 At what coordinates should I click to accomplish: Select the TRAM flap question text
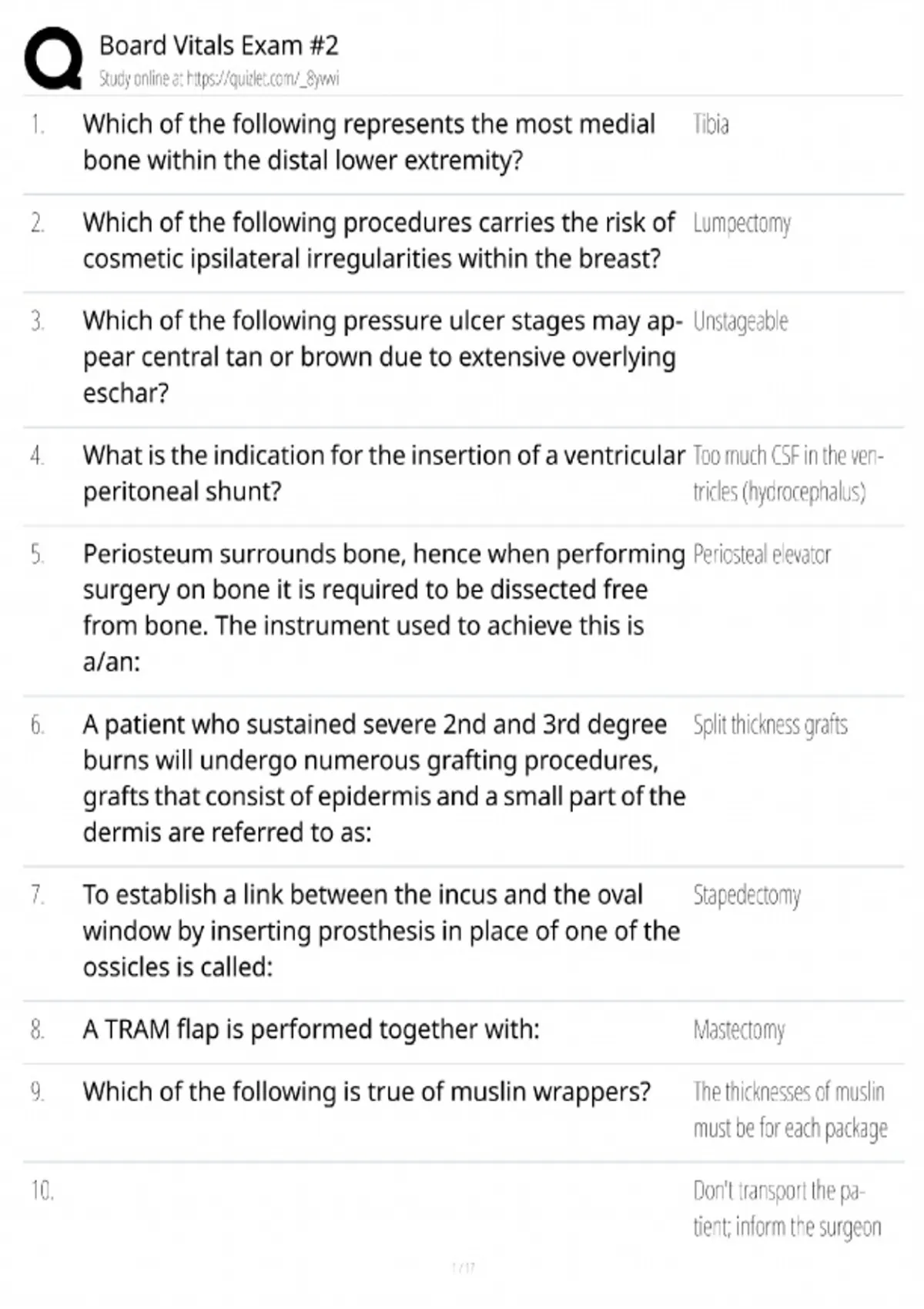pyautogui.click(x=311, y=1029)
